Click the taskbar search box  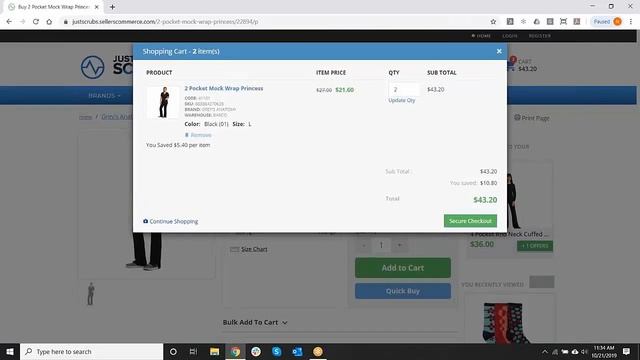(x=91, y=351)
